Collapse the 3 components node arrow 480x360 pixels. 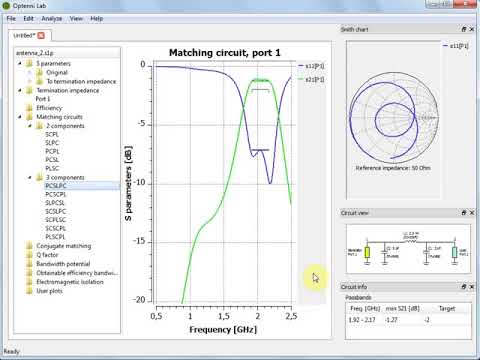(29, 177)
